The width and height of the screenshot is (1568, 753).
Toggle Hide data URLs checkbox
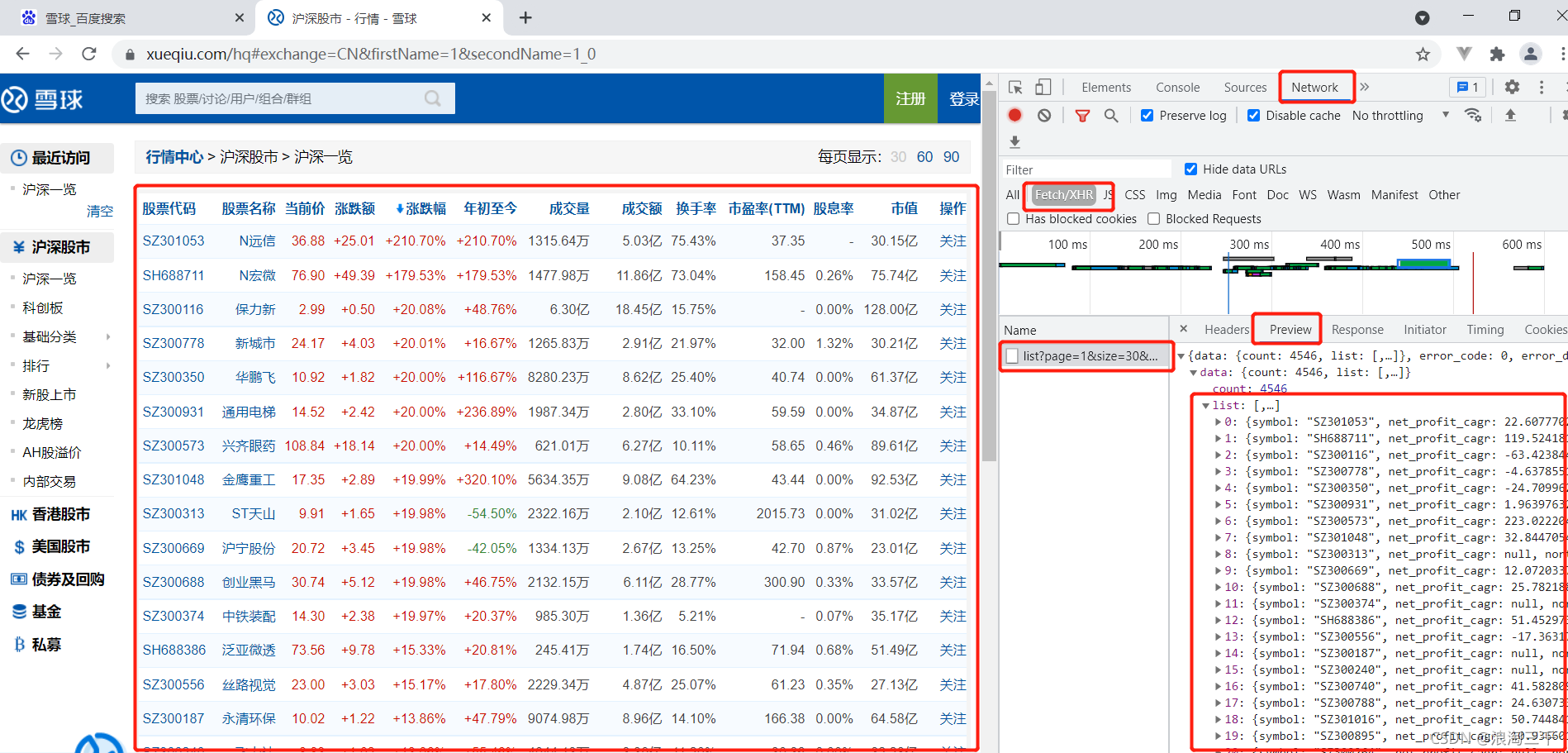(x=1190, y=169)
